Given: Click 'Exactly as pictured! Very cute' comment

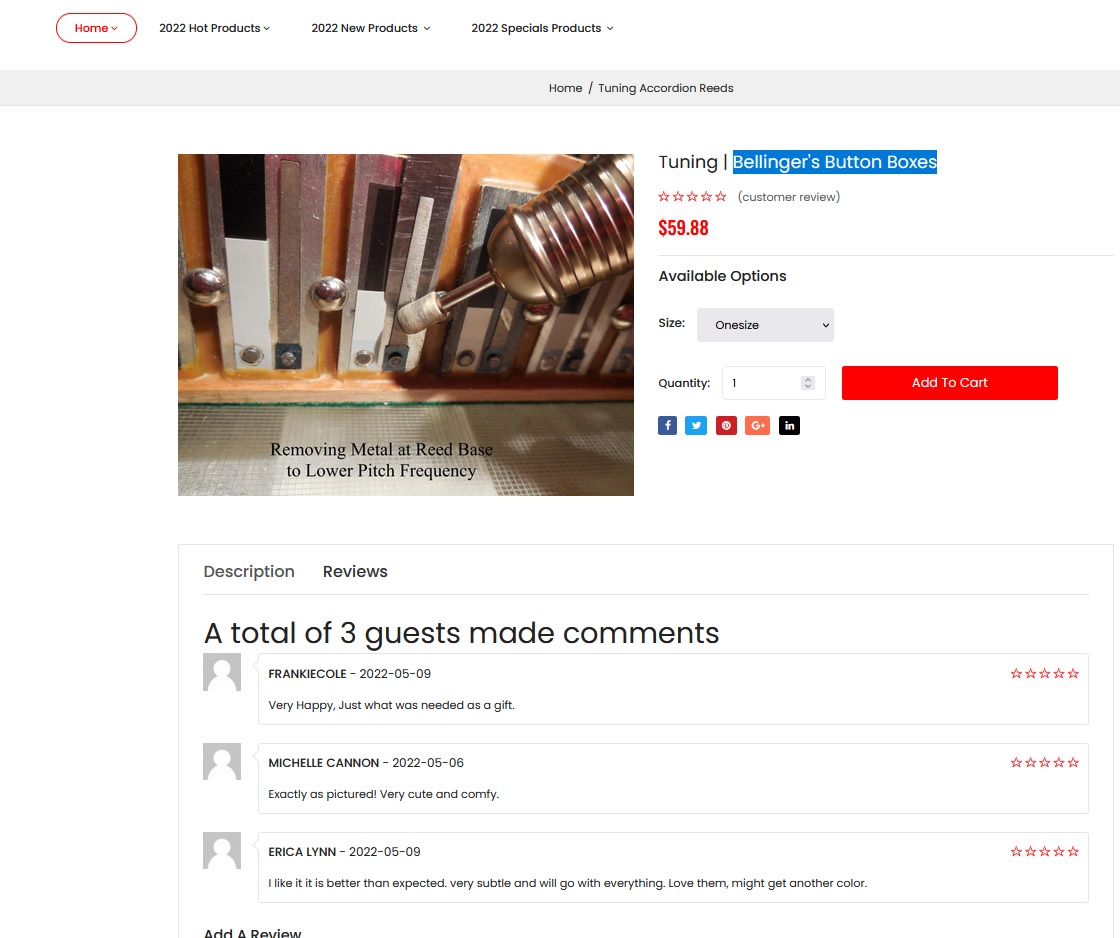Looking at the screenshot, I should 384,794.
